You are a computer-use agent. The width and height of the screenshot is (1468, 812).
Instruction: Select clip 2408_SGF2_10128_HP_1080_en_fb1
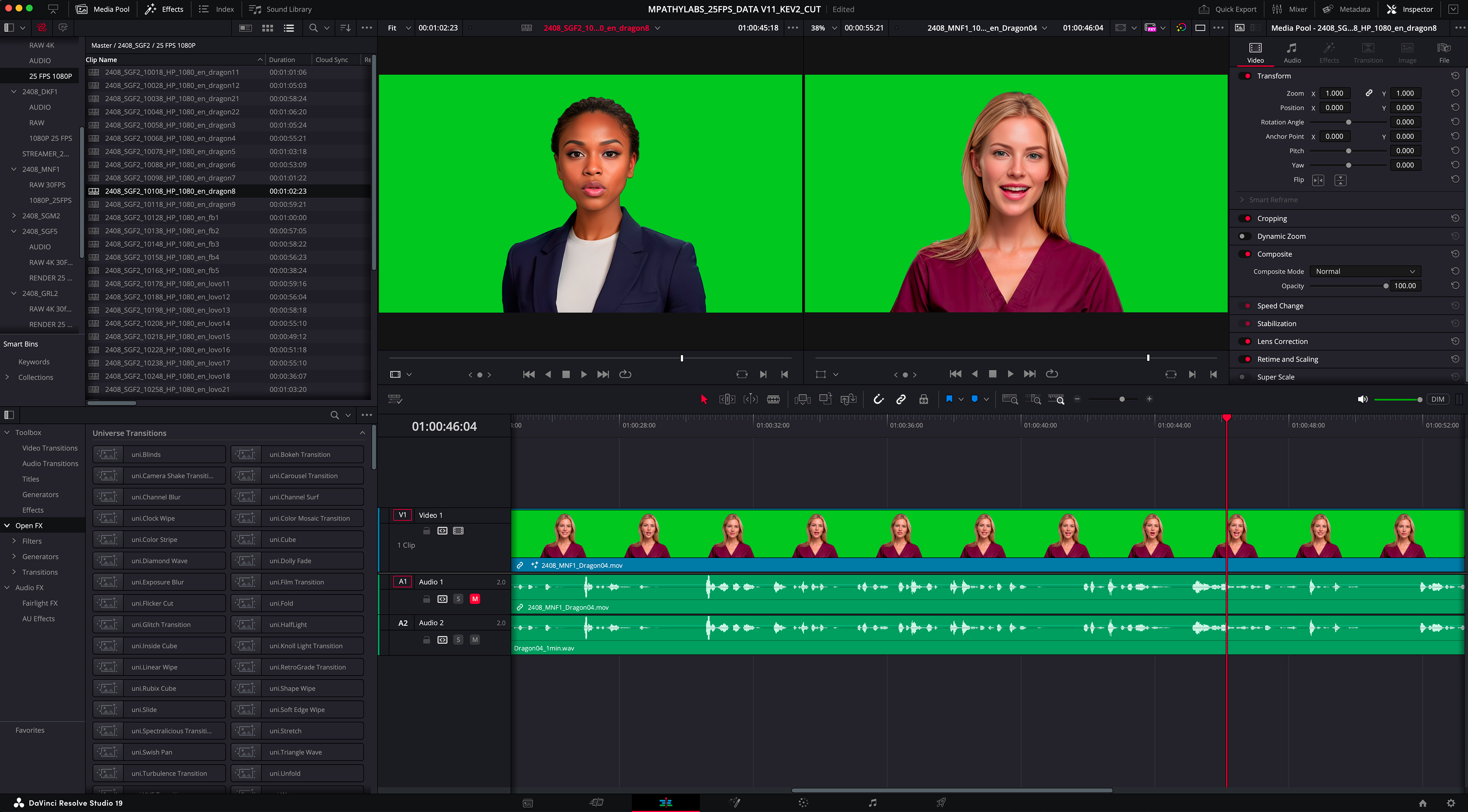[162, 217]
